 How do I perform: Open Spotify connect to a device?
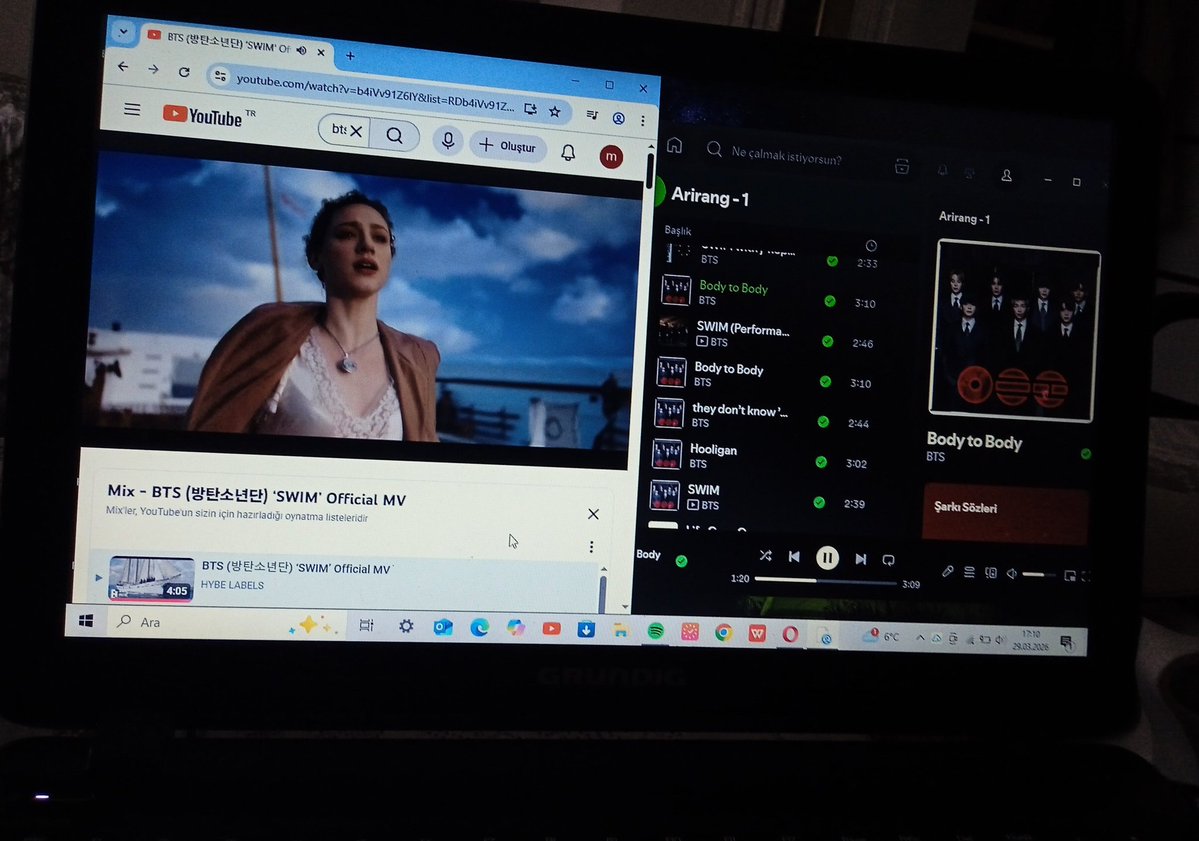991,573
